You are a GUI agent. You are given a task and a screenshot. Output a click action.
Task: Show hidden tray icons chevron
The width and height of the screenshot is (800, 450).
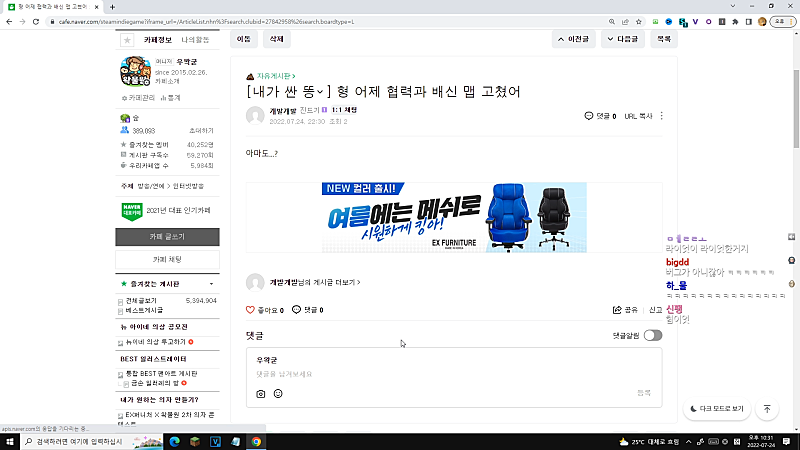click(688, 442)
